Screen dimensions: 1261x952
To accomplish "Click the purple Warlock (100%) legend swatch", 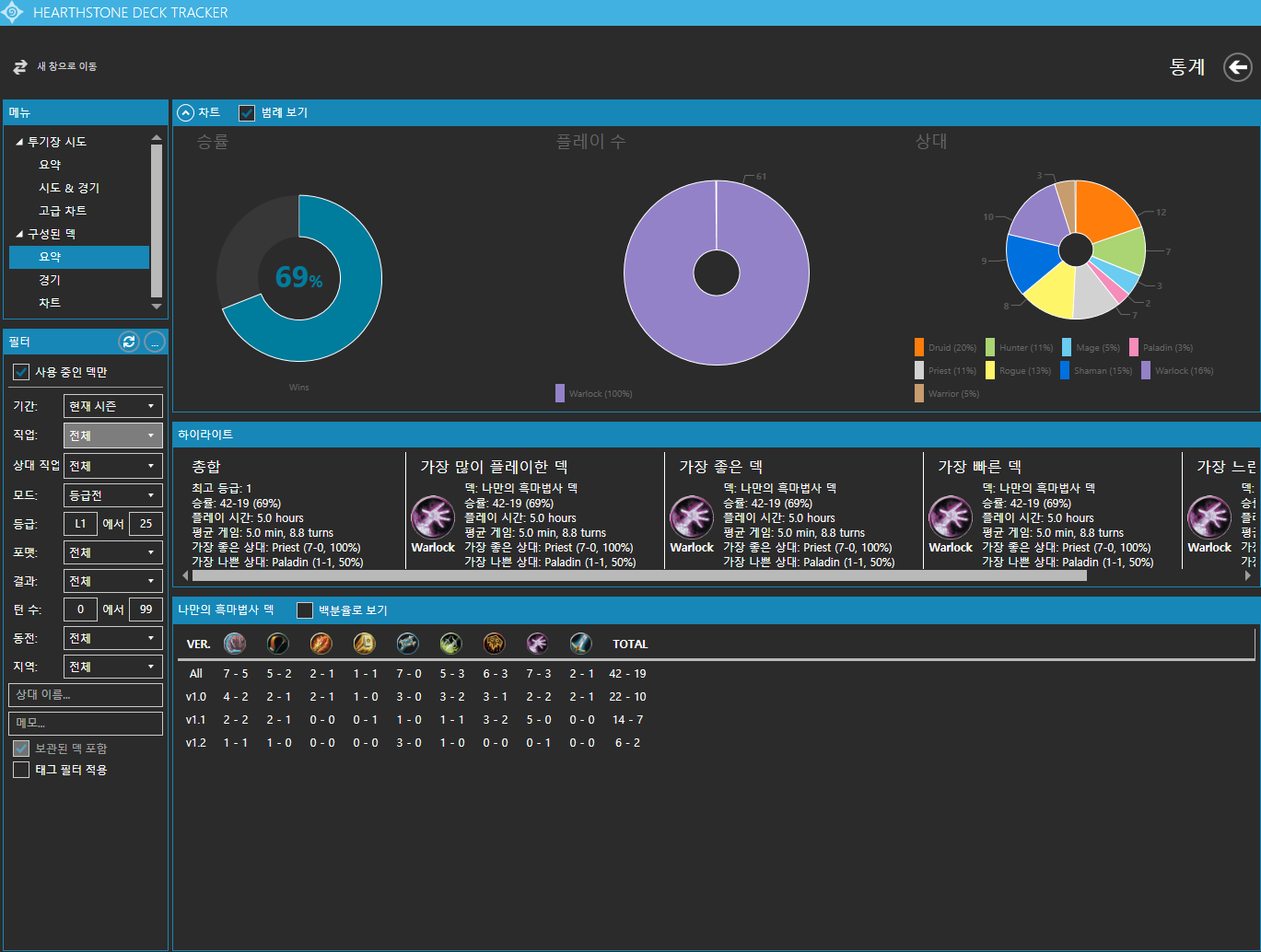I will 560,393.
